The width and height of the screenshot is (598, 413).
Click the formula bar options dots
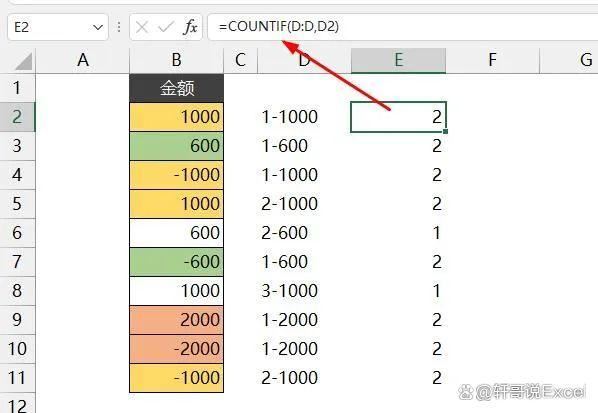[x=119, y=27]
